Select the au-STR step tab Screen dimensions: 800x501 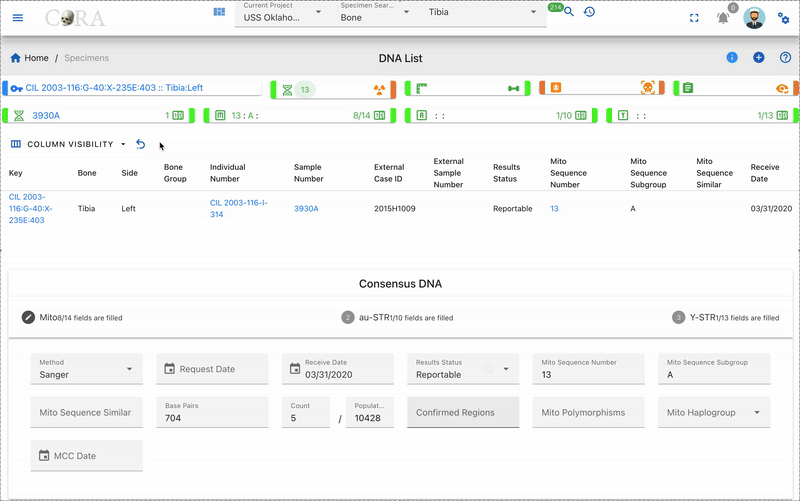click(397, 317)
